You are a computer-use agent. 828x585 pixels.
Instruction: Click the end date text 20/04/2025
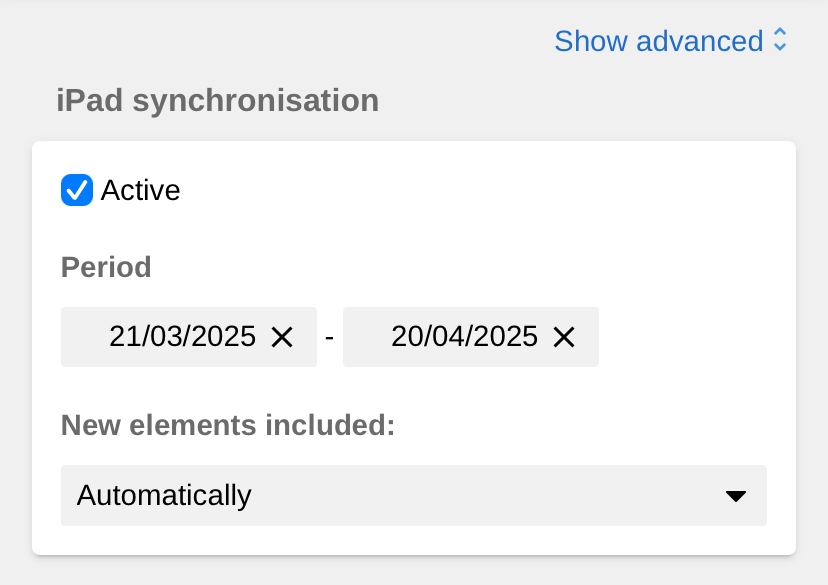(465, 337)
